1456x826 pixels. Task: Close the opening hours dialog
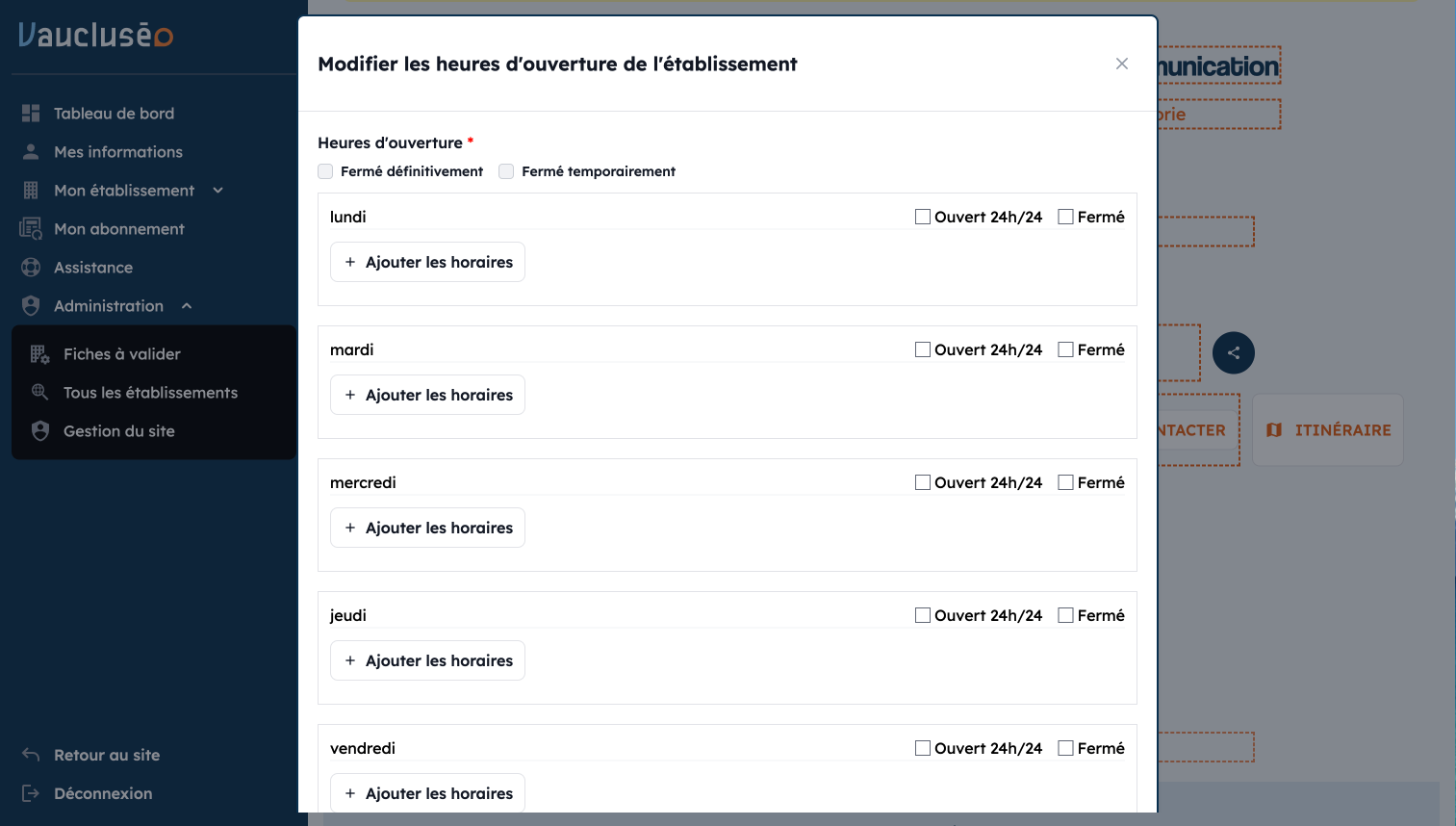tap(1122, 64)
